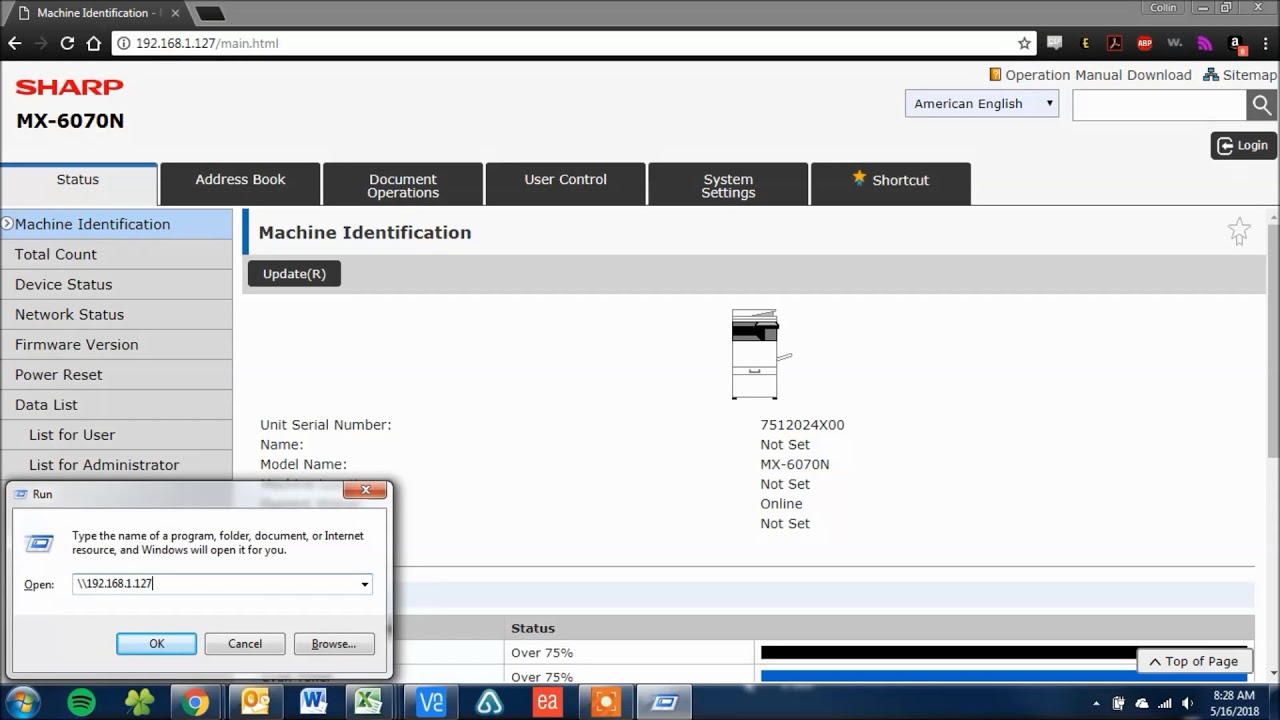Select Machine Identification in the sidebar
Viewport: 1280px width, 720px height.
(116, 224)
